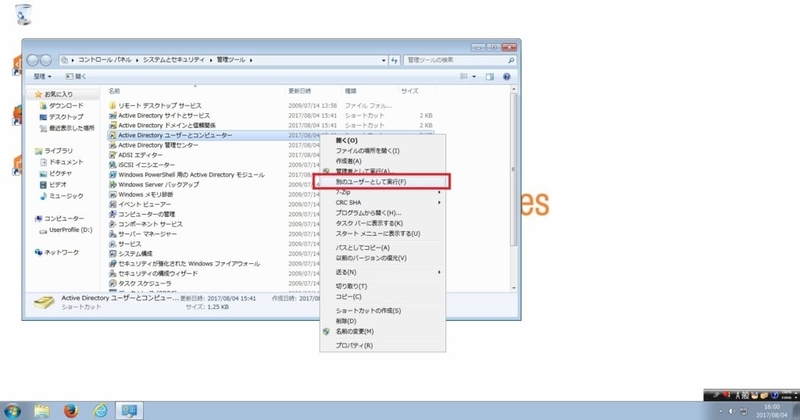
Task: Open ネットワーク in the navigation pane
Action: click(x=57, y=253)
